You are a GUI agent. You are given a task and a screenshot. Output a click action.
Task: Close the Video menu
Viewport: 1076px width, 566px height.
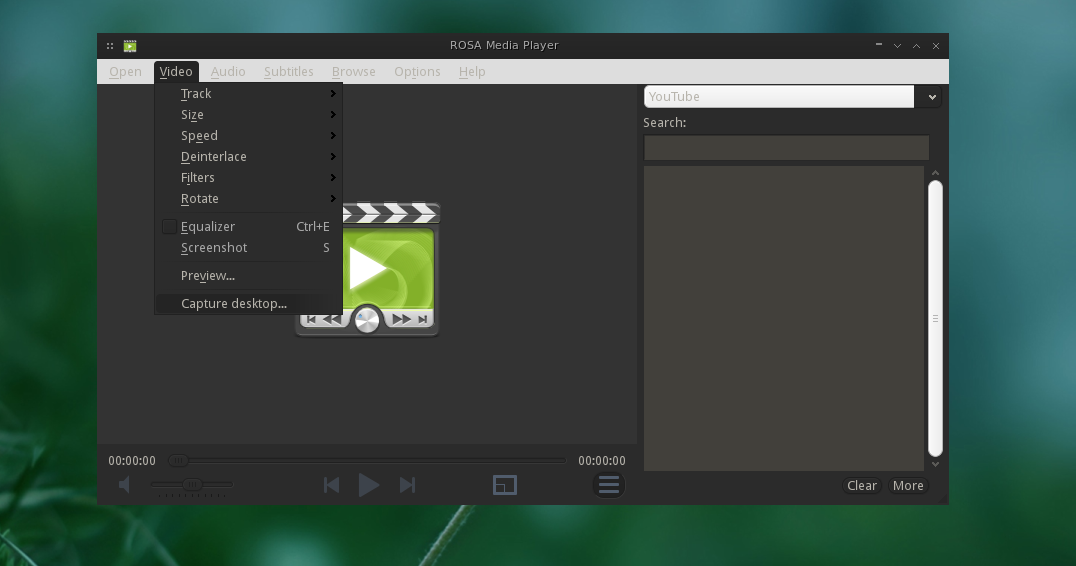coord(176,71)
